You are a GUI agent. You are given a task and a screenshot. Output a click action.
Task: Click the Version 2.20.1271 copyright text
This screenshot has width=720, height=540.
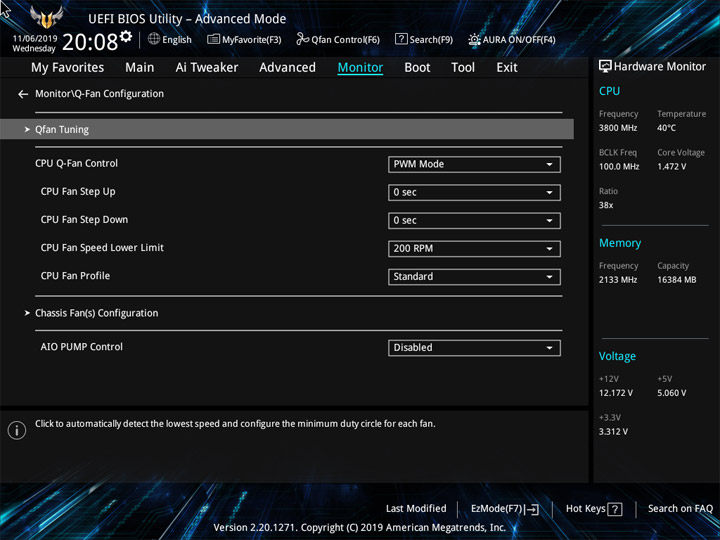[360, 528]
